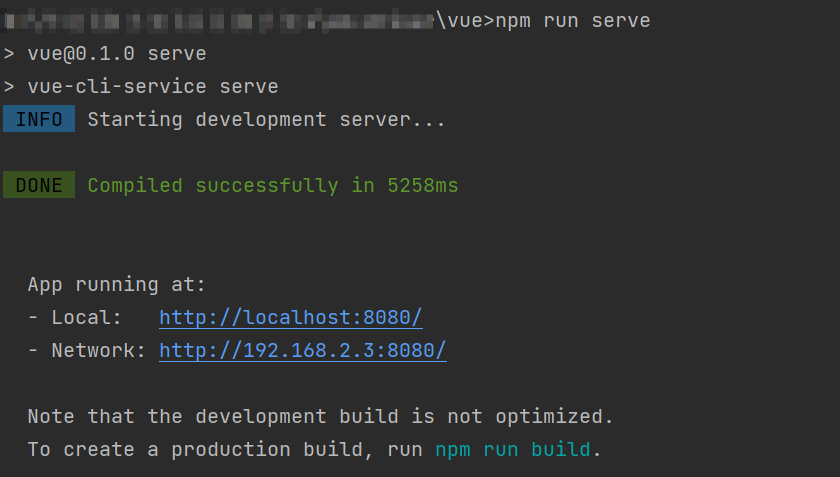The image size is (840, 477).
Task: Click the 'Note that the development build' line
Action: pyautogui.click(x=320, y=416)
